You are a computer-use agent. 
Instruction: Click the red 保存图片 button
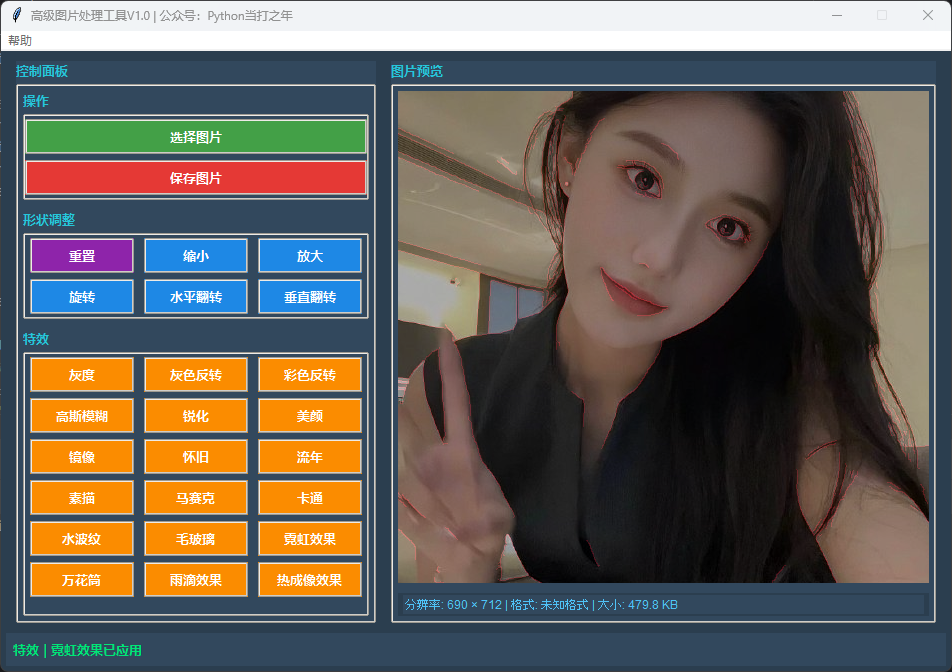(196, 178)
